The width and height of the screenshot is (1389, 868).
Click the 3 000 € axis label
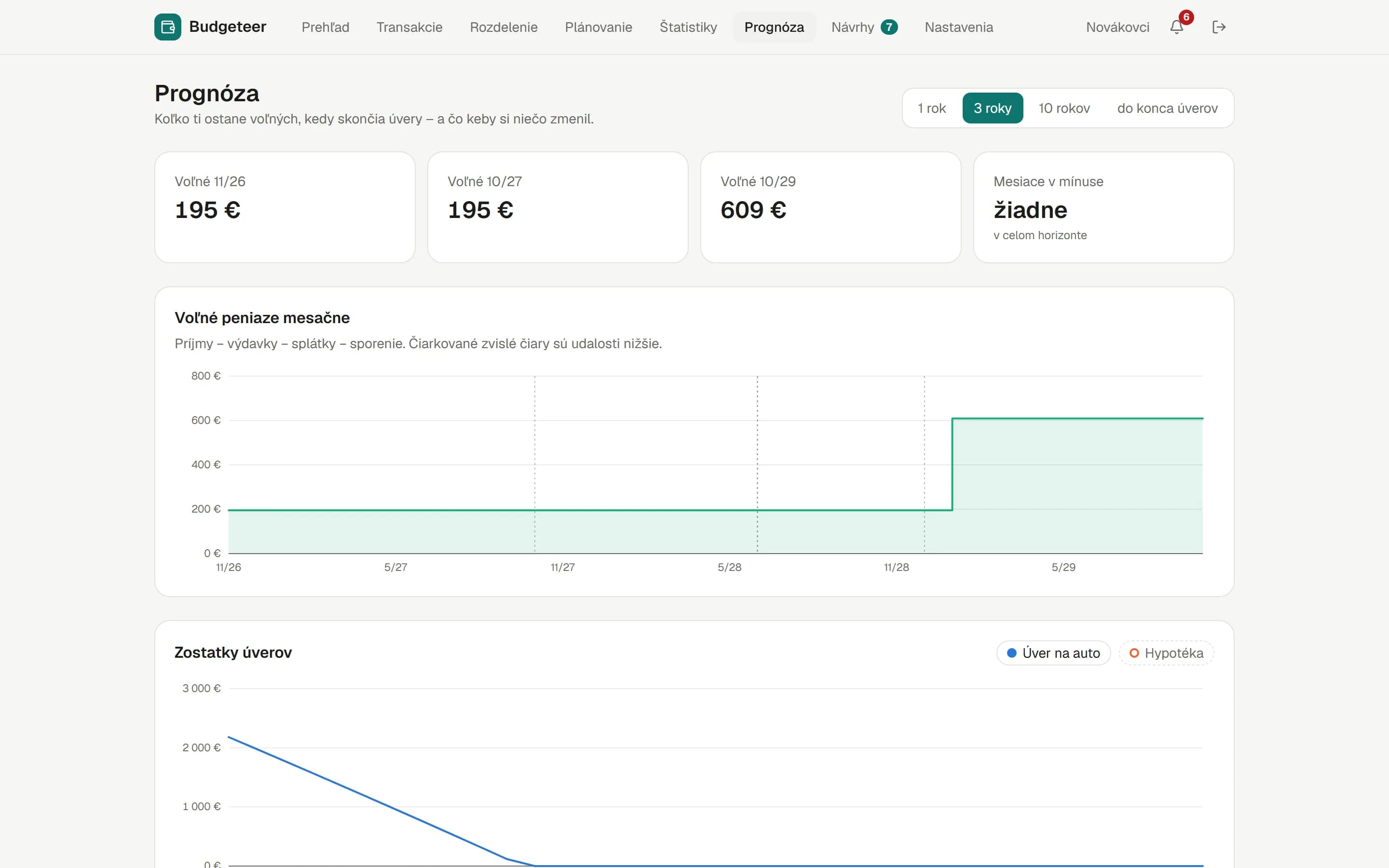pos(202,688)
